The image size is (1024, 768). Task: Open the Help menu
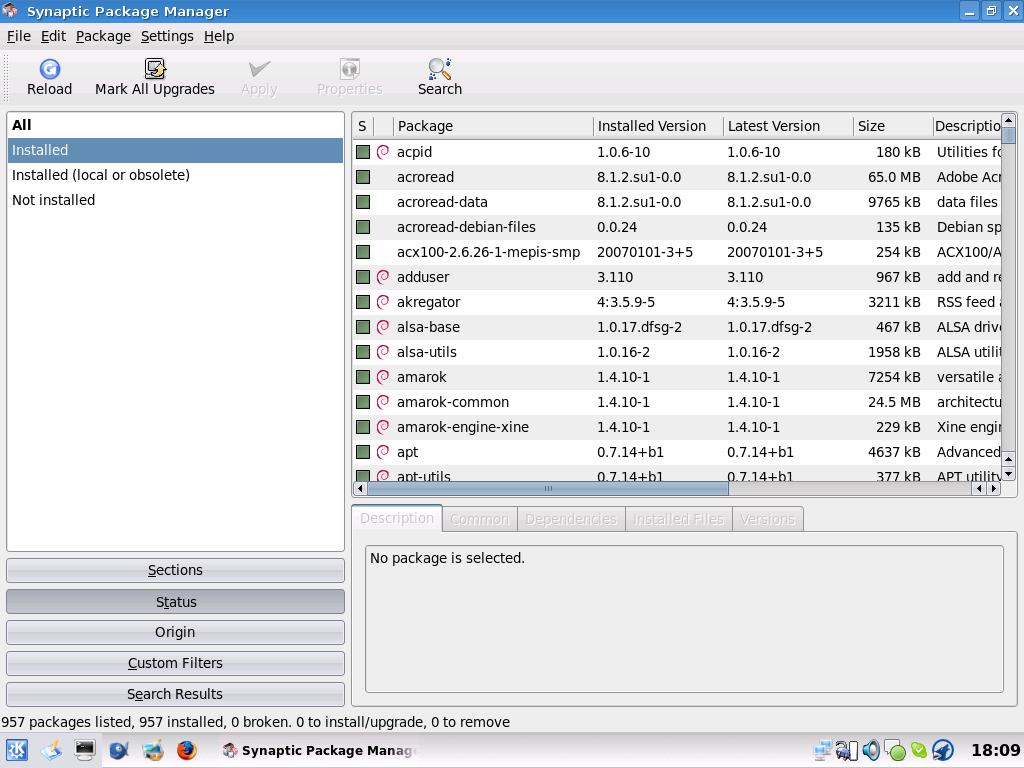click(219, 37)
